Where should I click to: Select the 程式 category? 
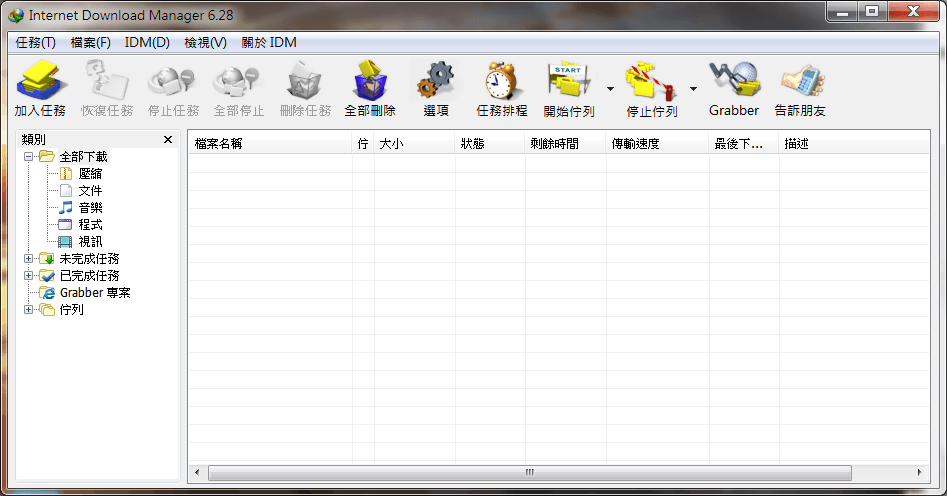(x=90, y=225)
